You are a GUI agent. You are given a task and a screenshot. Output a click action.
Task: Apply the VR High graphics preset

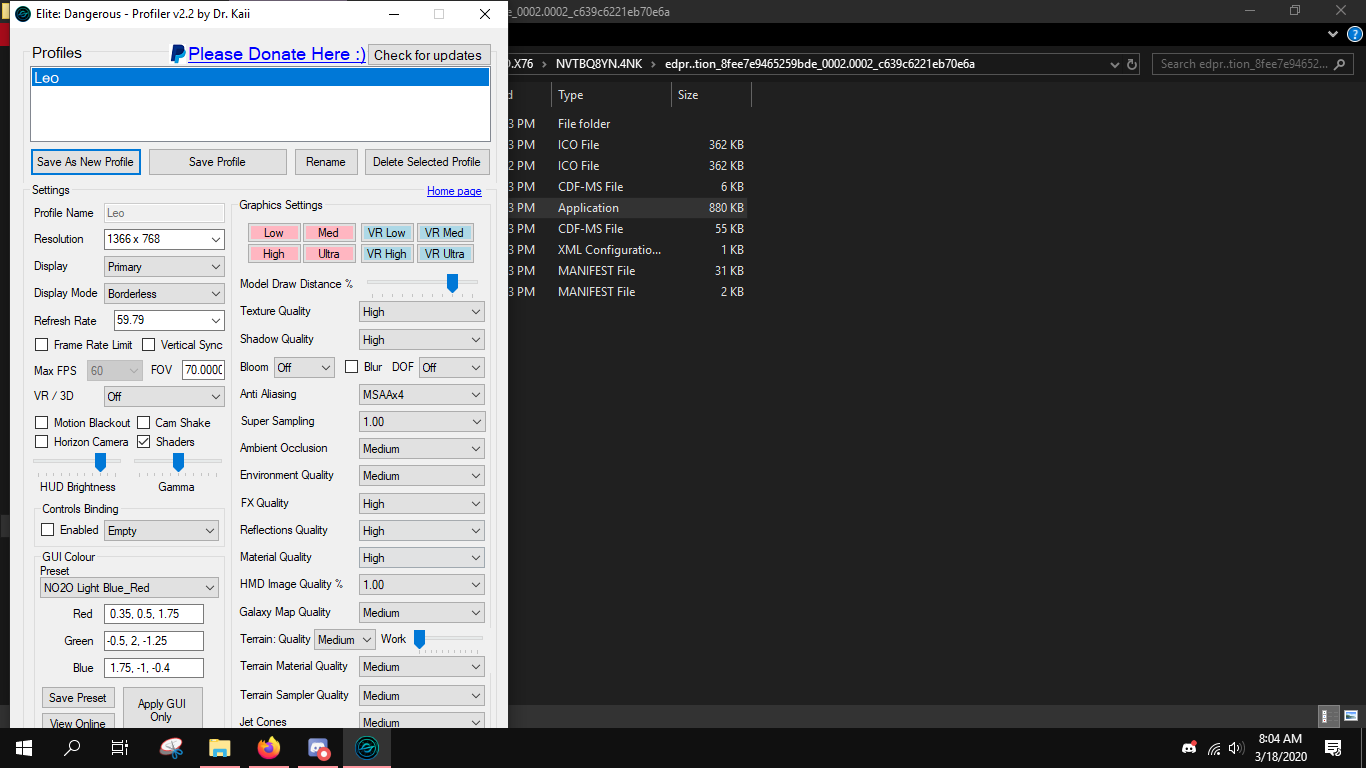pyautogui.click(x=387, y=254)
